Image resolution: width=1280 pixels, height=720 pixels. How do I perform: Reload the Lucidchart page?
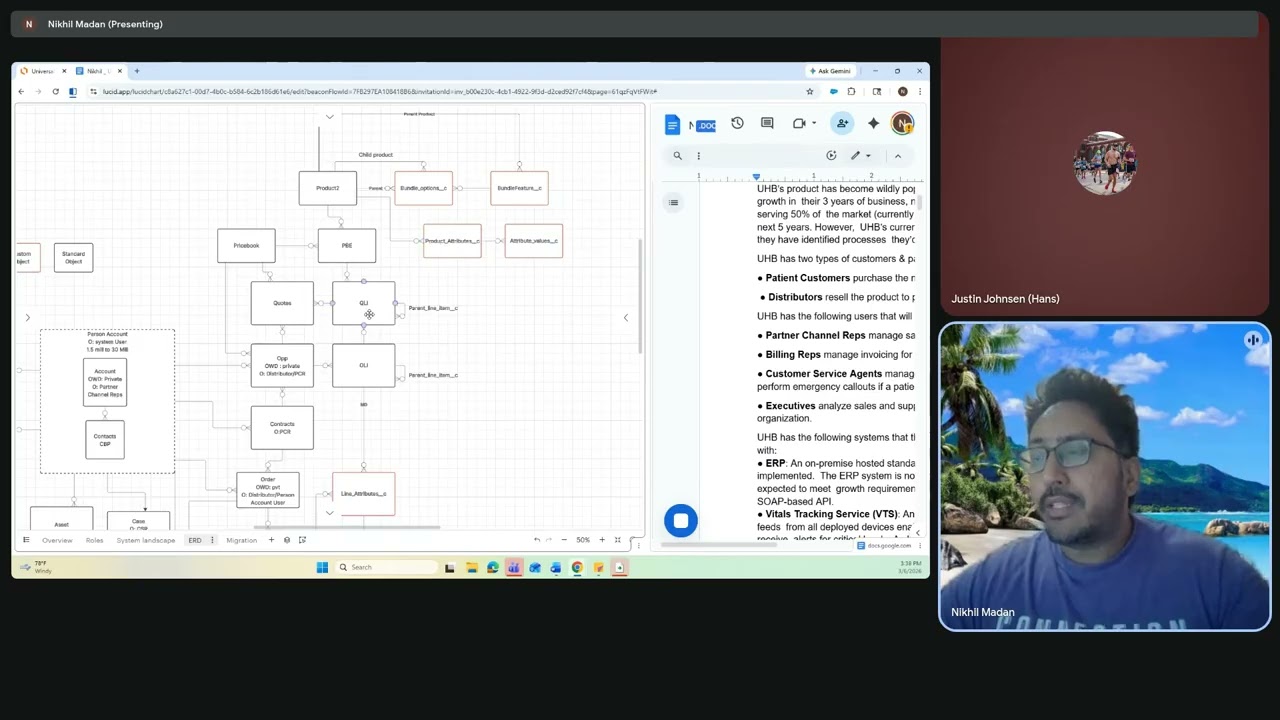click(55, 91)
